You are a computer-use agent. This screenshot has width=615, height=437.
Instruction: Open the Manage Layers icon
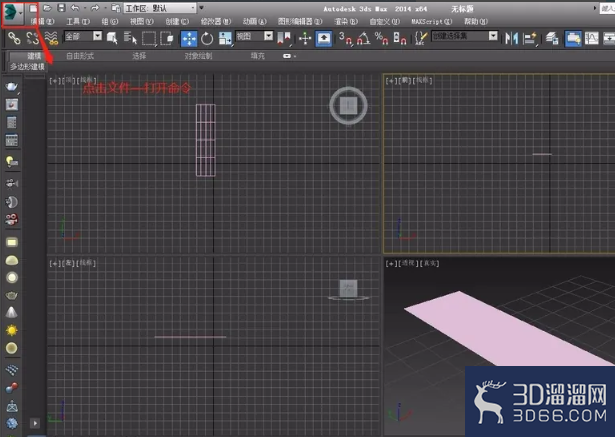(552, 38)
